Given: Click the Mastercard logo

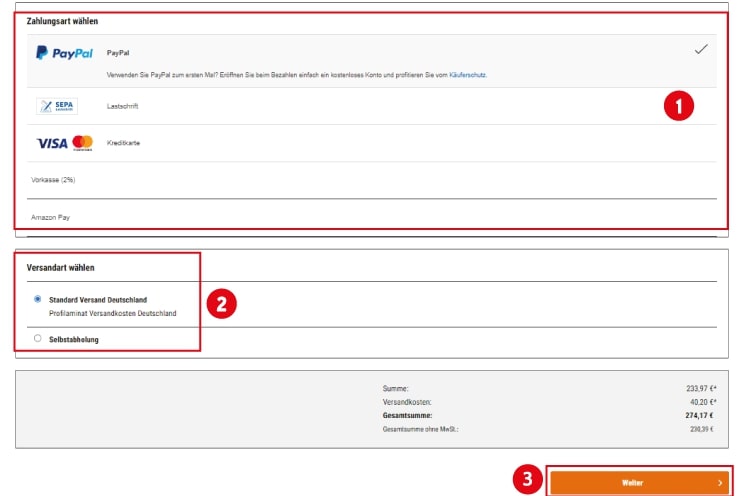Looking at the screenshot, I should (82, 143).
